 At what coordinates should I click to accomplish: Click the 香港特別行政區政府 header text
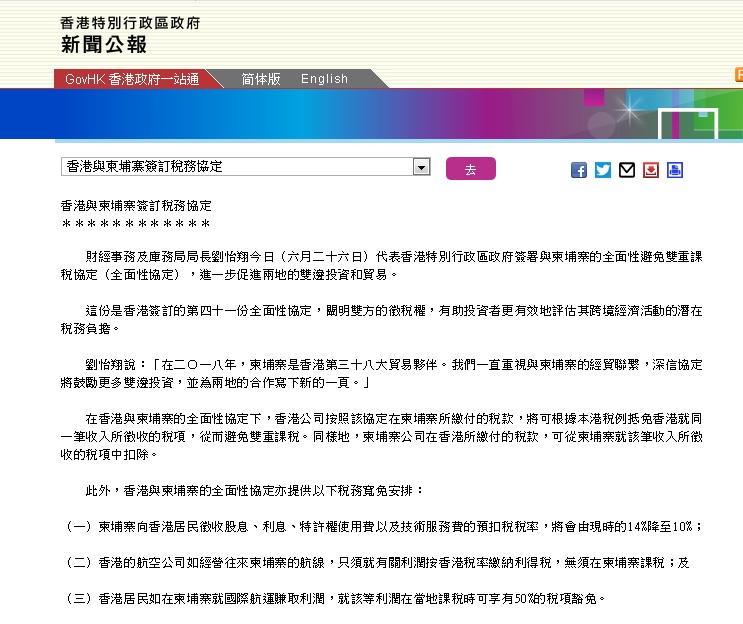(130, 23)
